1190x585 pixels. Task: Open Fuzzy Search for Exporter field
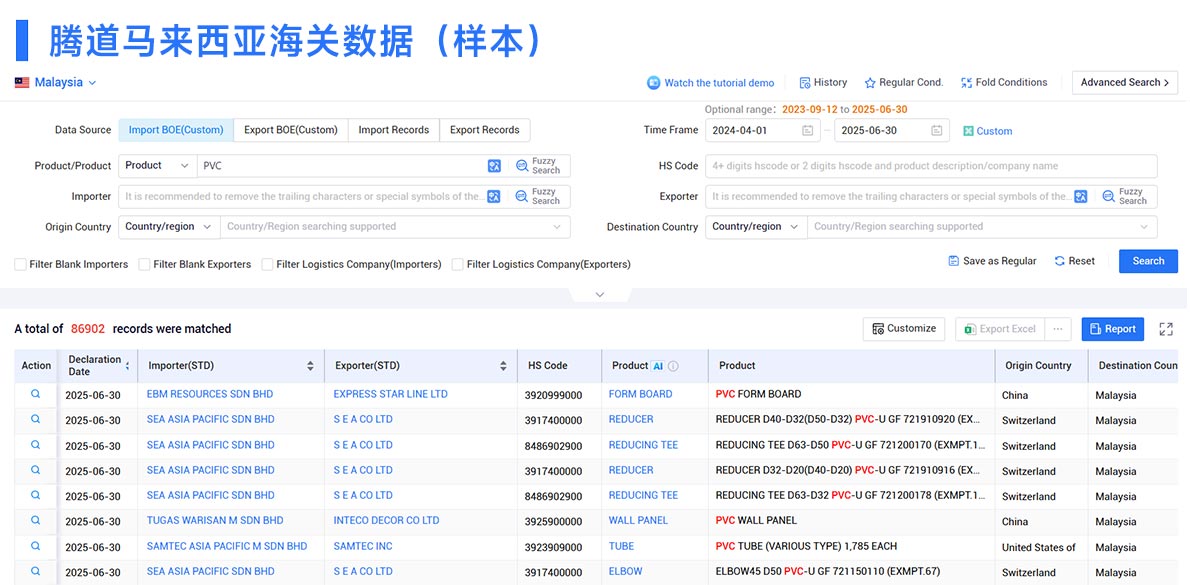tap(1125, 197)
